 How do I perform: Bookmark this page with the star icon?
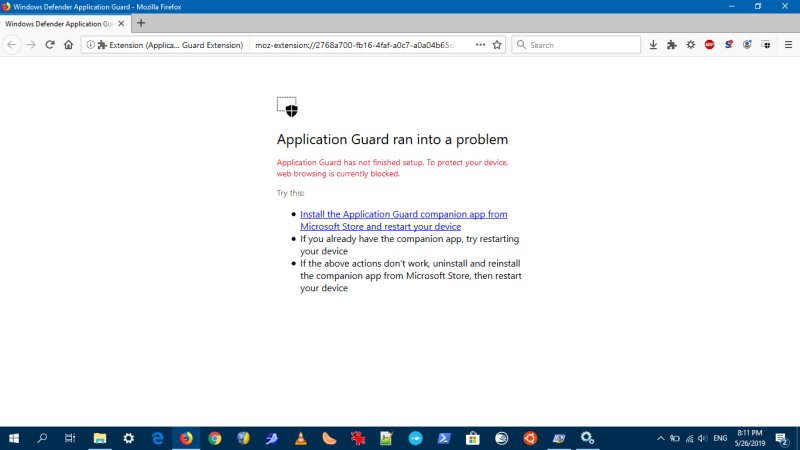click(x=497, y=45)
